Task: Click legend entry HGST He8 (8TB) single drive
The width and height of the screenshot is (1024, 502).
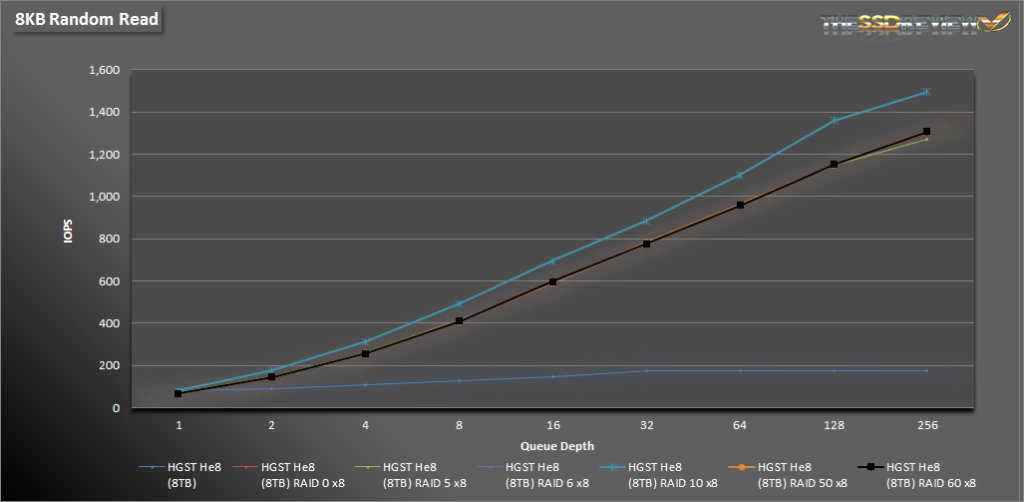Action: pos(180,475)
